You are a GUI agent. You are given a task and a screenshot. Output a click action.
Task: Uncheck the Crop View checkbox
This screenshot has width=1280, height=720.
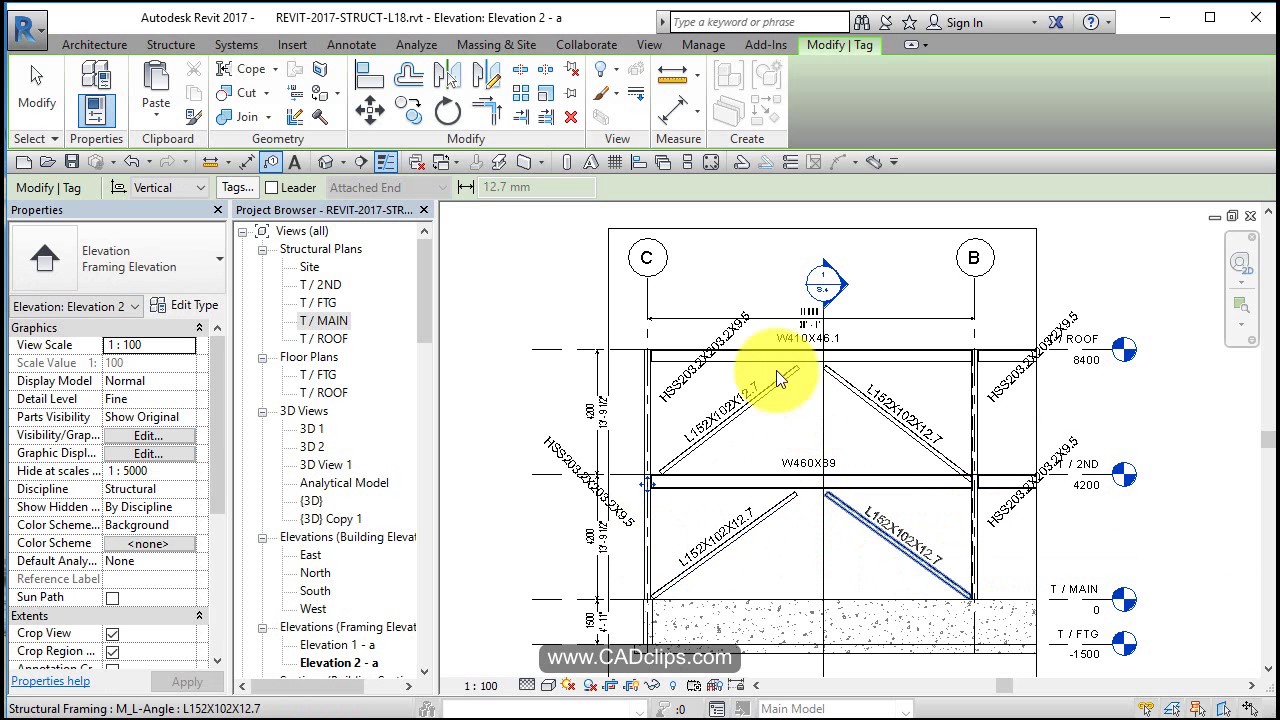tap(112, 634)
